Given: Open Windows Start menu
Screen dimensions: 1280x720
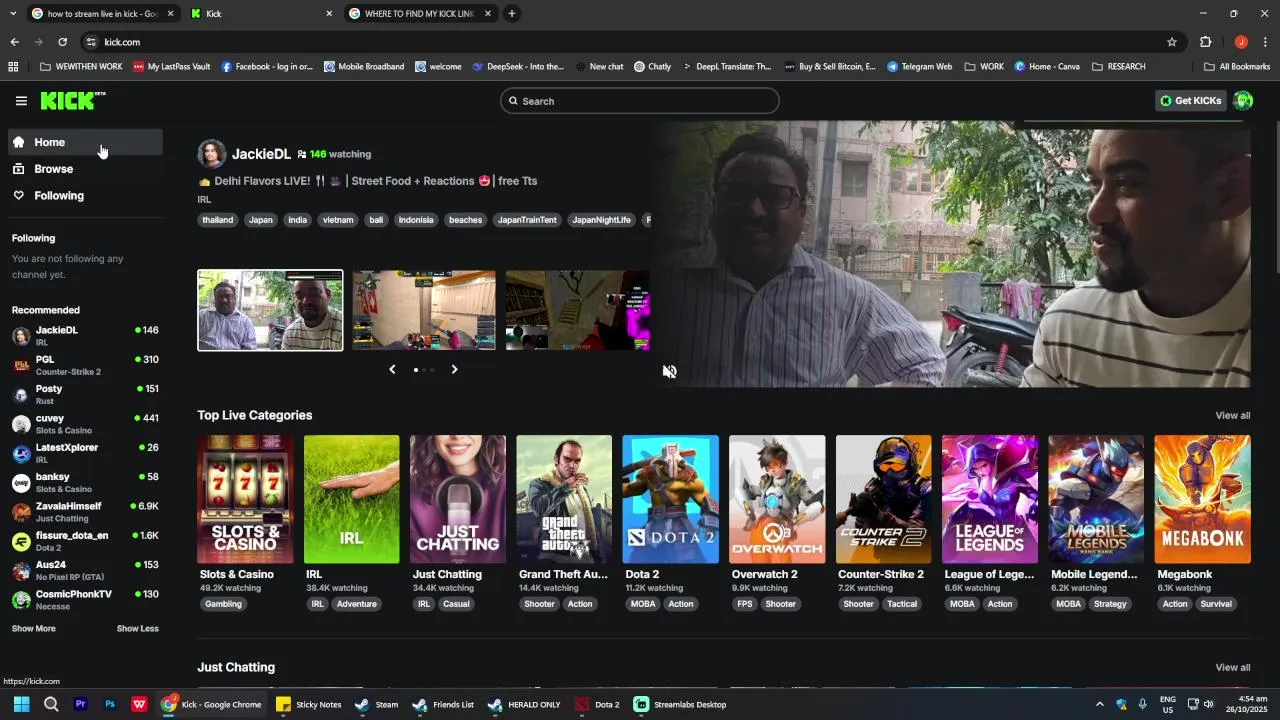Looking at the screenshot, I should point(21,704).
